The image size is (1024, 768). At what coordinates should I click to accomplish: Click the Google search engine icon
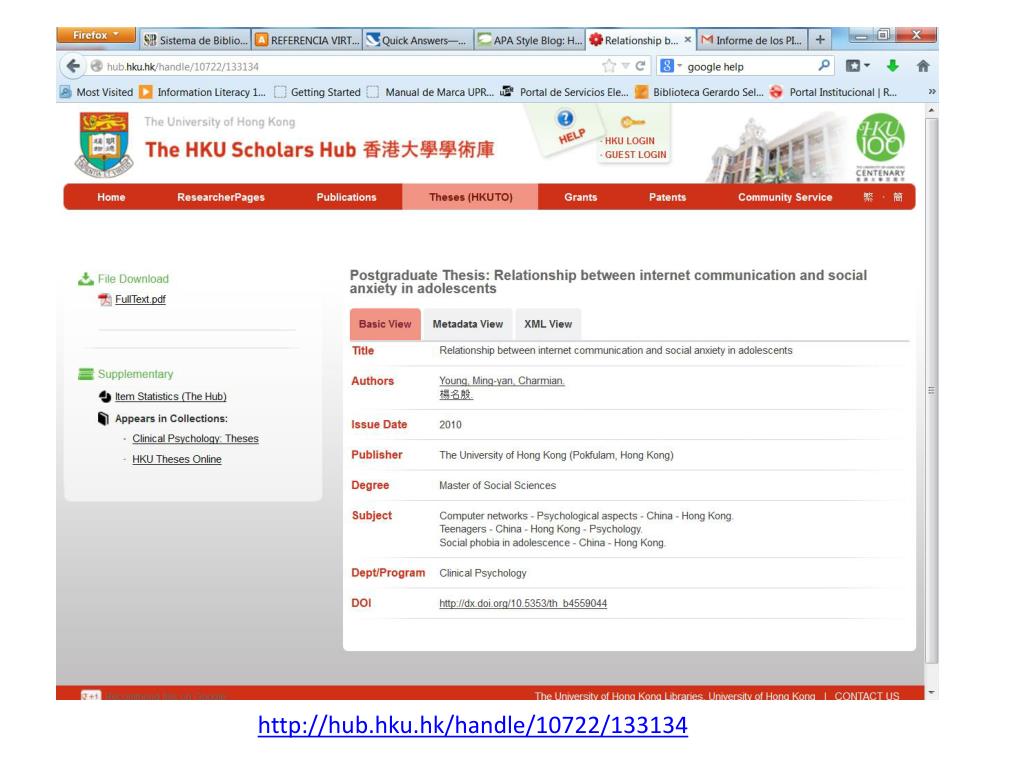667,66
